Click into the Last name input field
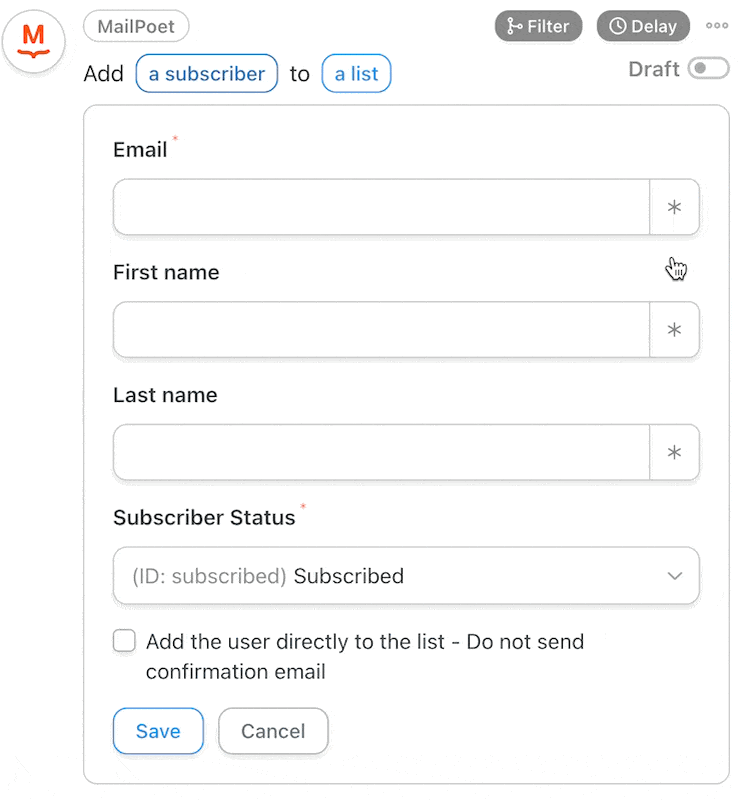746x800 pixels. click(381, 452)
